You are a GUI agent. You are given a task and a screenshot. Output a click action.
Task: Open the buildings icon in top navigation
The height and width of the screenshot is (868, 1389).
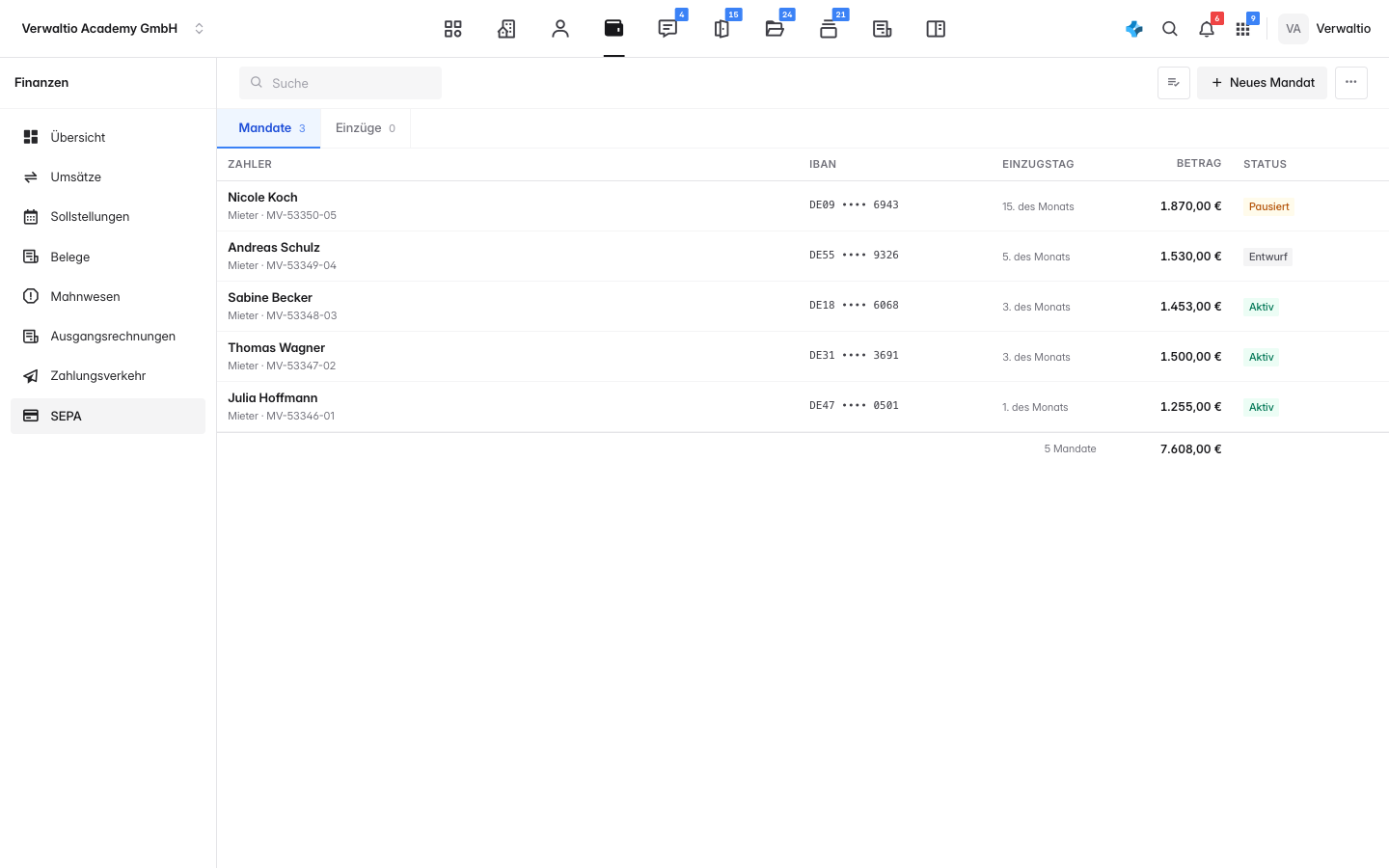pyautogui.click(x=506, y=29)
